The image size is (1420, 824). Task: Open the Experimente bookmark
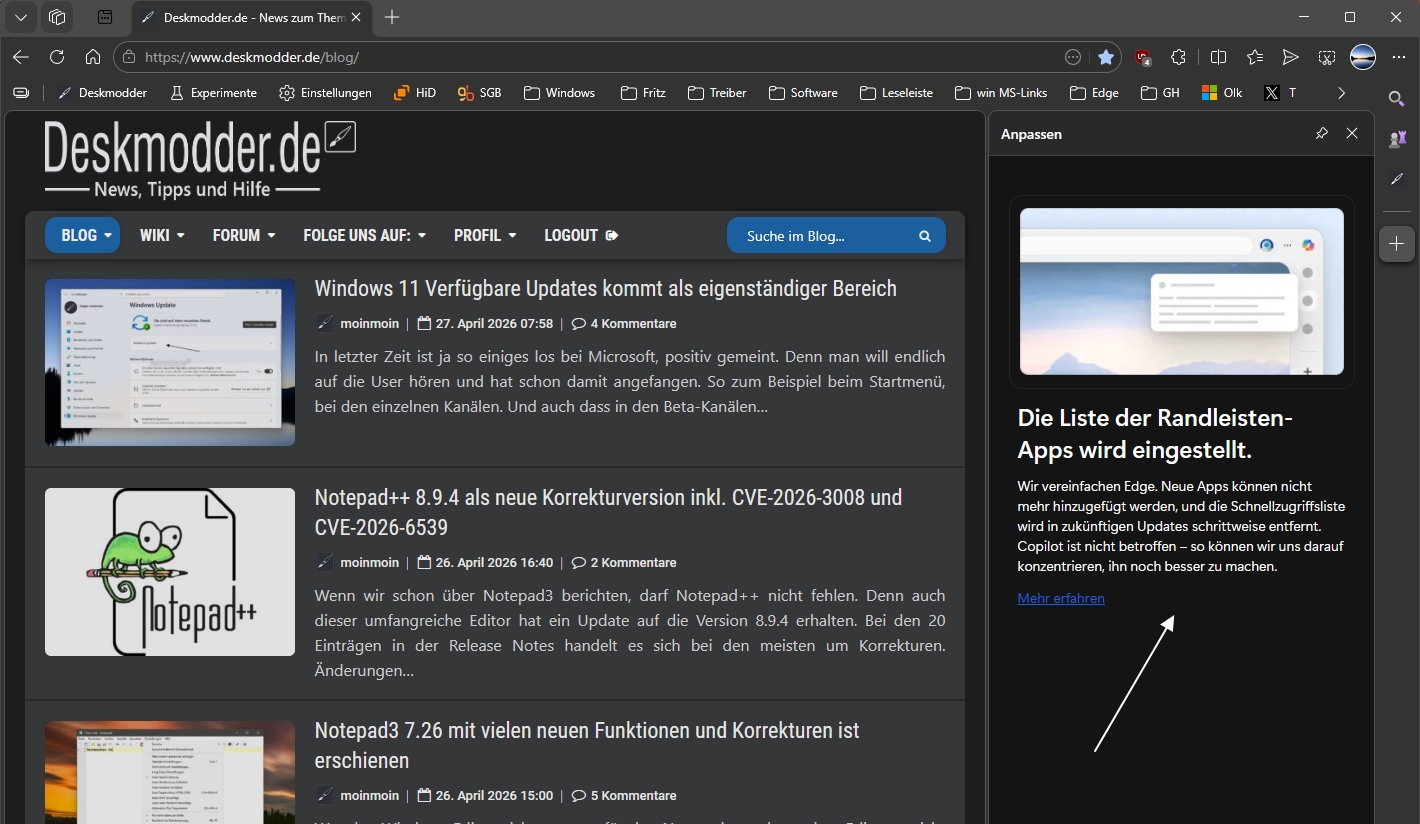[x=213, y=93]
